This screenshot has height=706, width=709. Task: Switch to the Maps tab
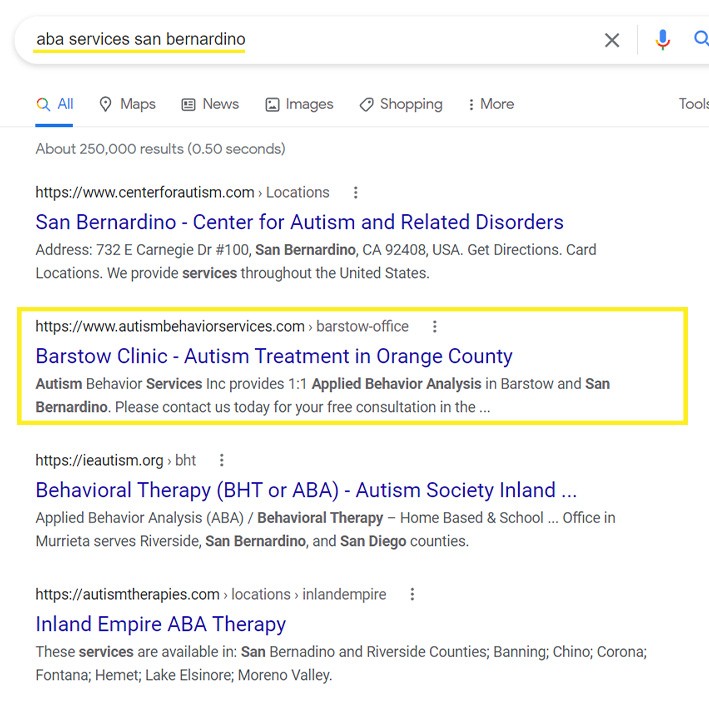127,104
